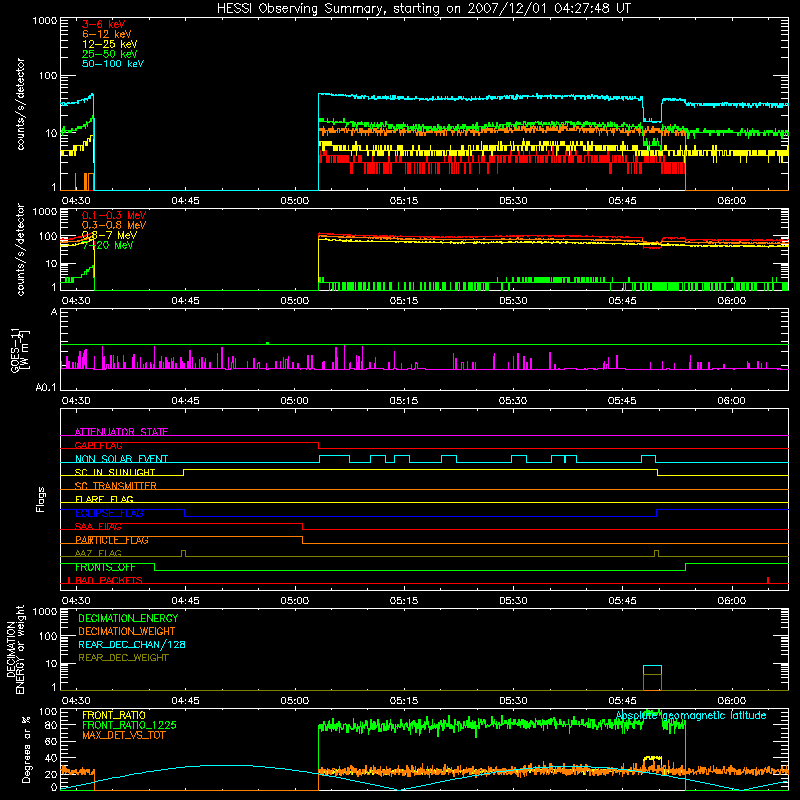800x800 pixels.
Task: Click the SC_IN_SUNLIGHT flag label
Action: click(x=115, y=472)
